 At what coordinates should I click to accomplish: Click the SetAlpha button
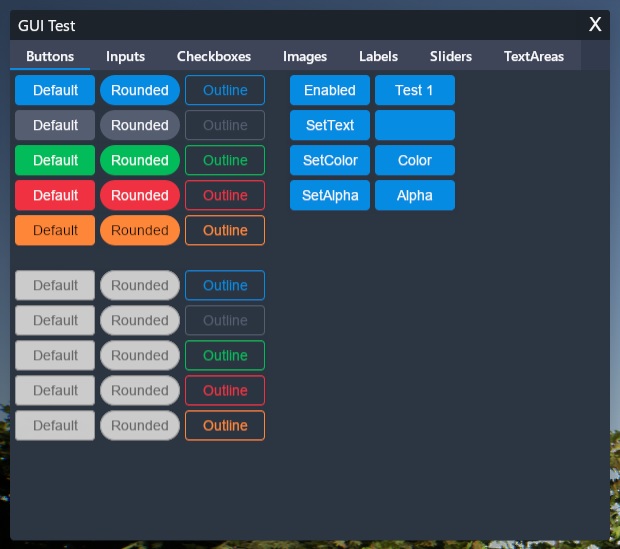(330, 195)
